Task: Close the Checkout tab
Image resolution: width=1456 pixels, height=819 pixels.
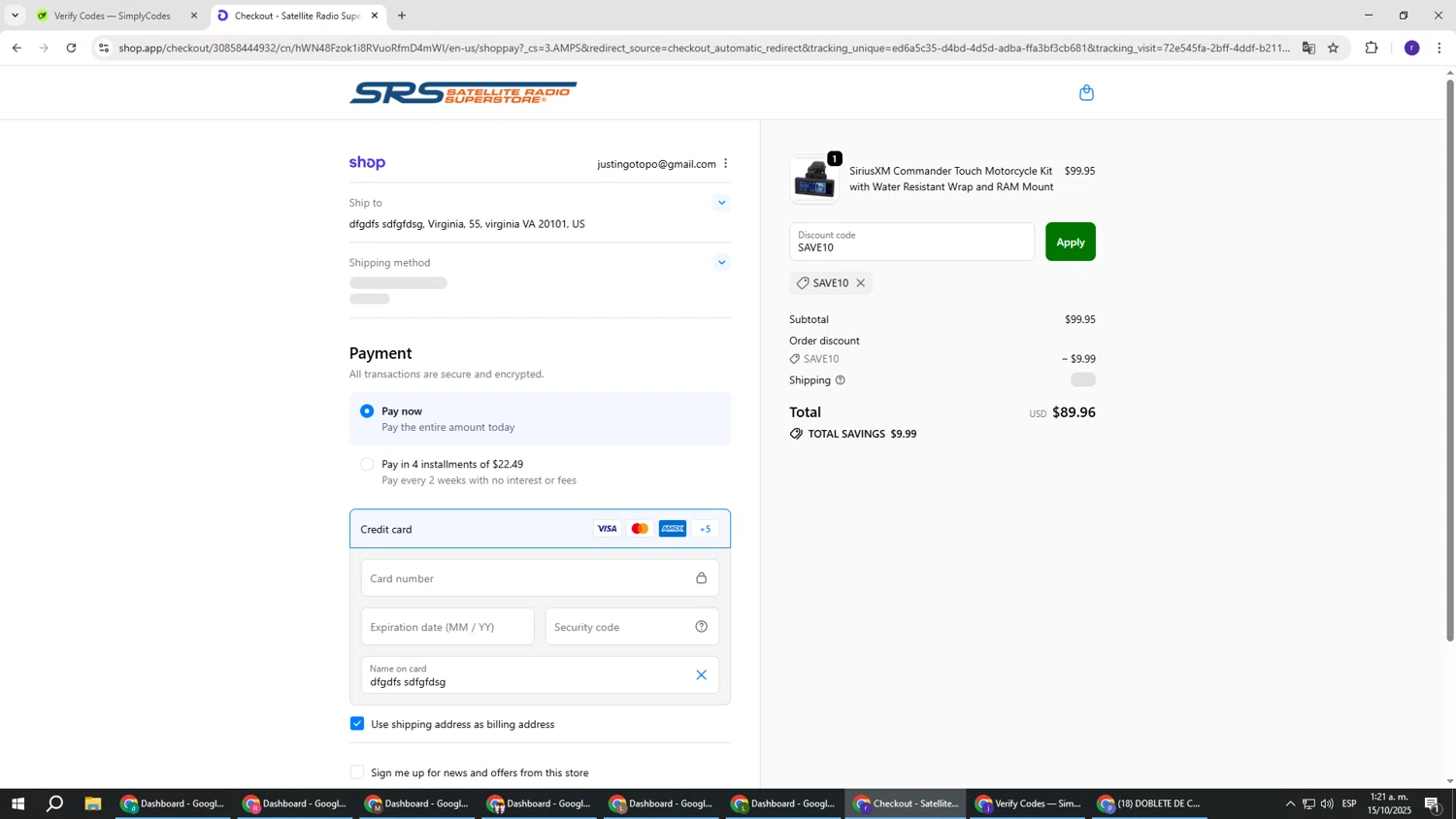Action: pyautogui.click(x=375, y=16)
